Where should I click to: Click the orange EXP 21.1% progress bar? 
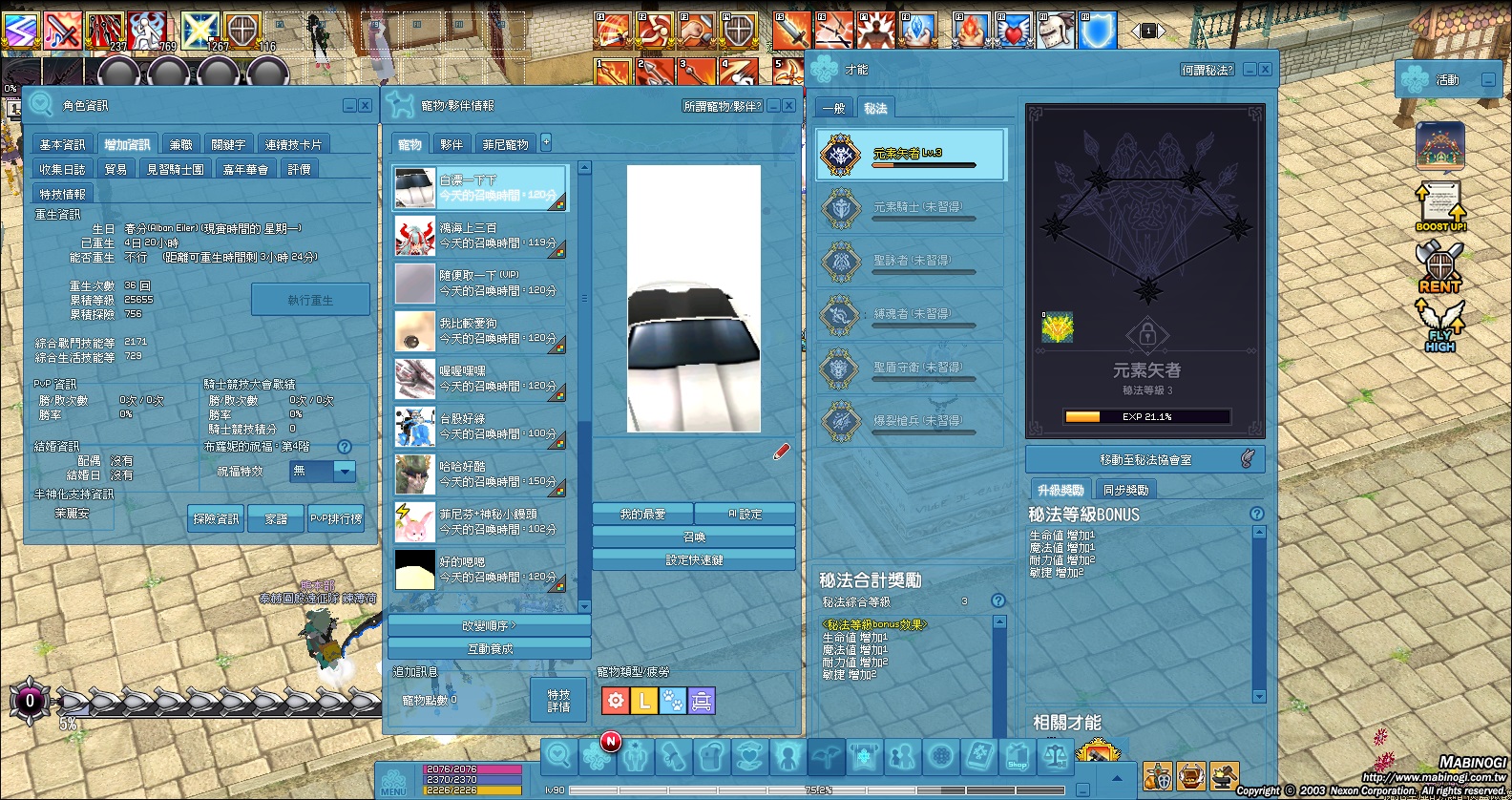(1146, 416)
